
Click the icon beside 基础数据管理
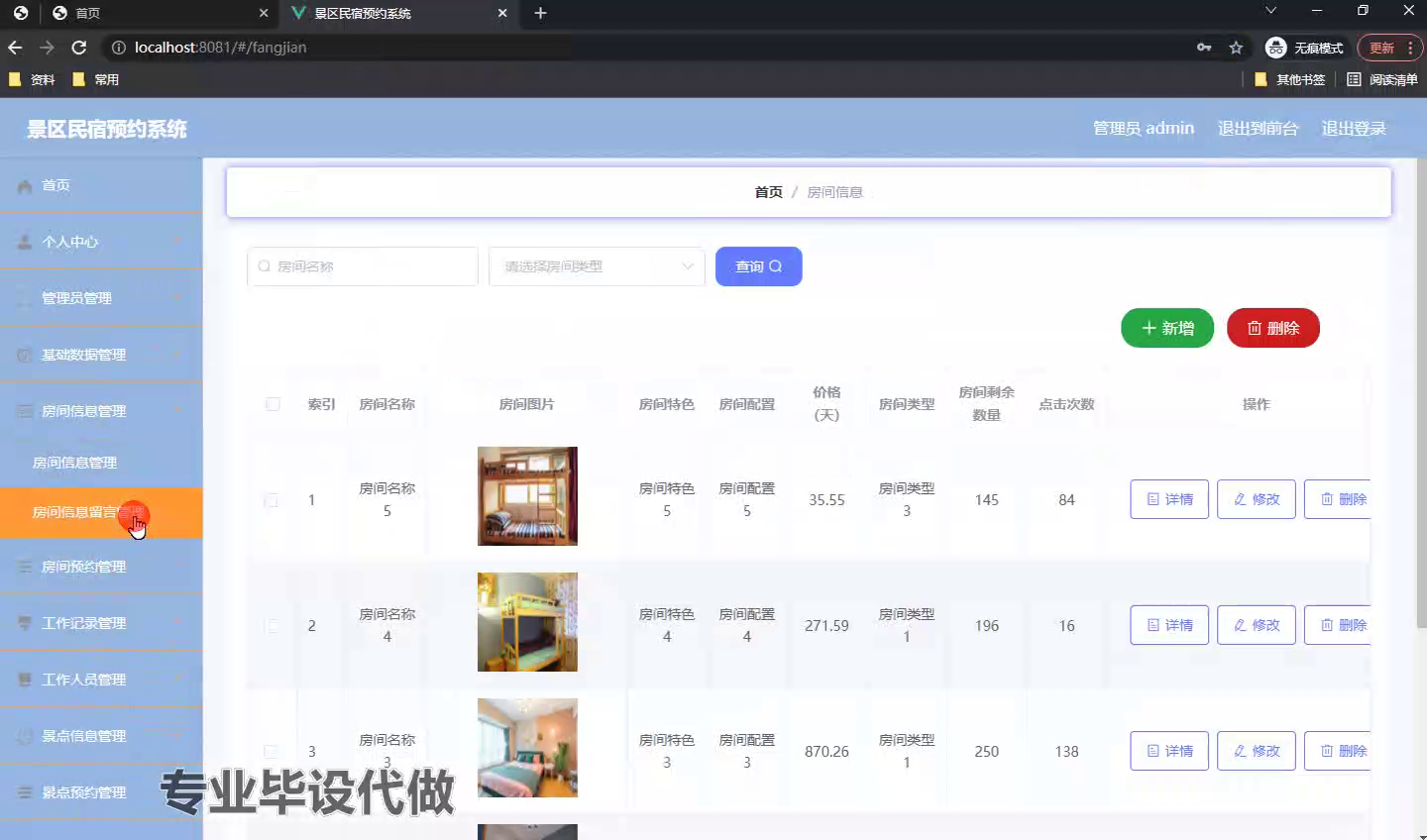pyautogui.click(x=25, y=355)
